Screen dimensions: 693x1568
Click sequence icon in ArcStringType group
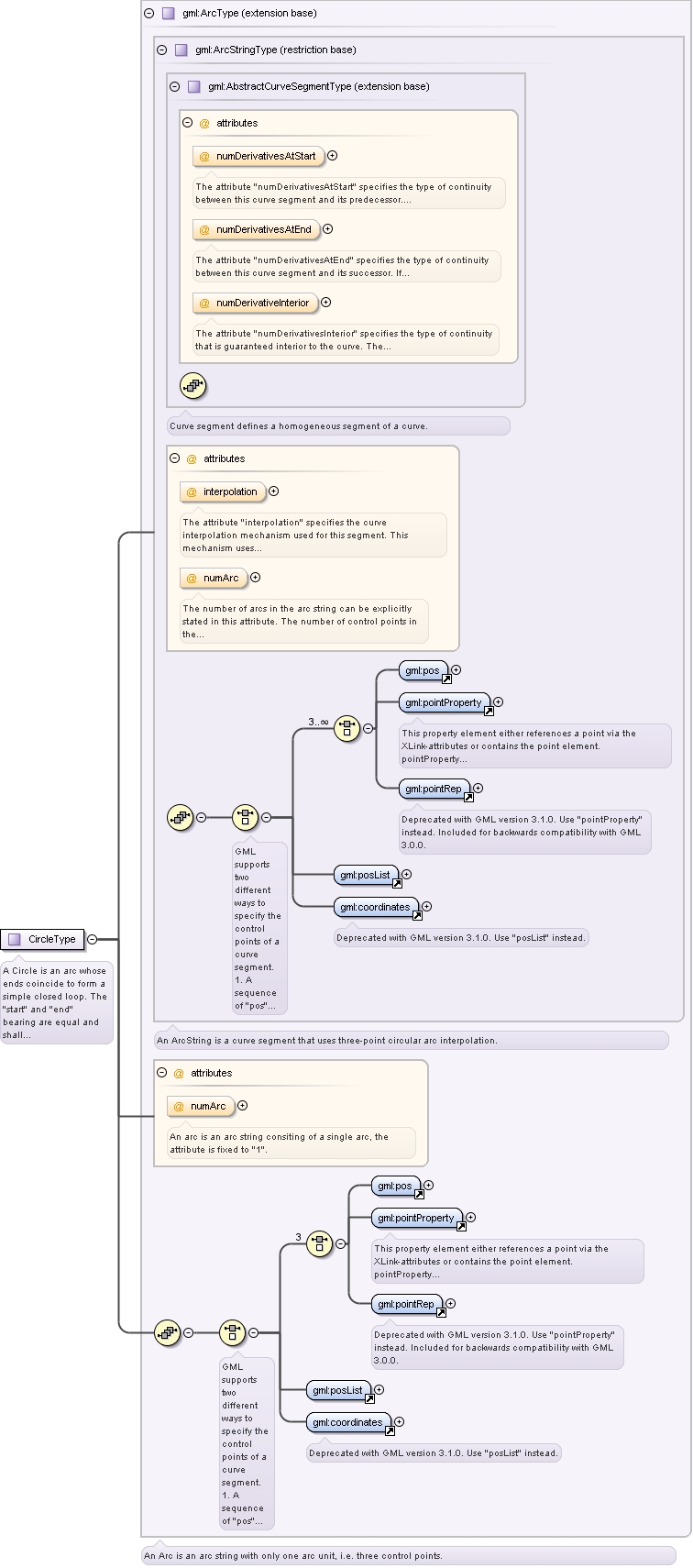tap(180, 817)
